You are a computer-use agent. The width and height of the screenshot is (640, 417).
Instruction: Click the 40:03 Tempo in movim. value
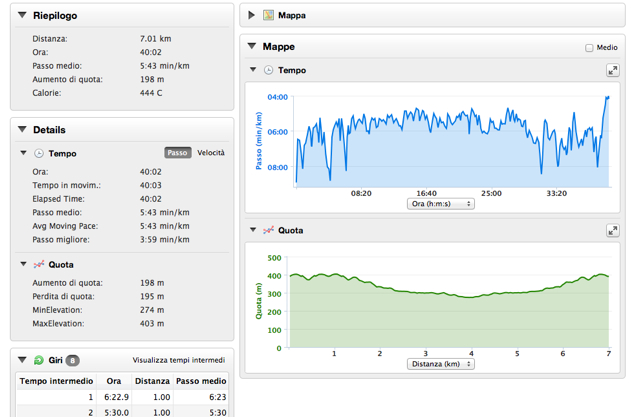[151, 185]
